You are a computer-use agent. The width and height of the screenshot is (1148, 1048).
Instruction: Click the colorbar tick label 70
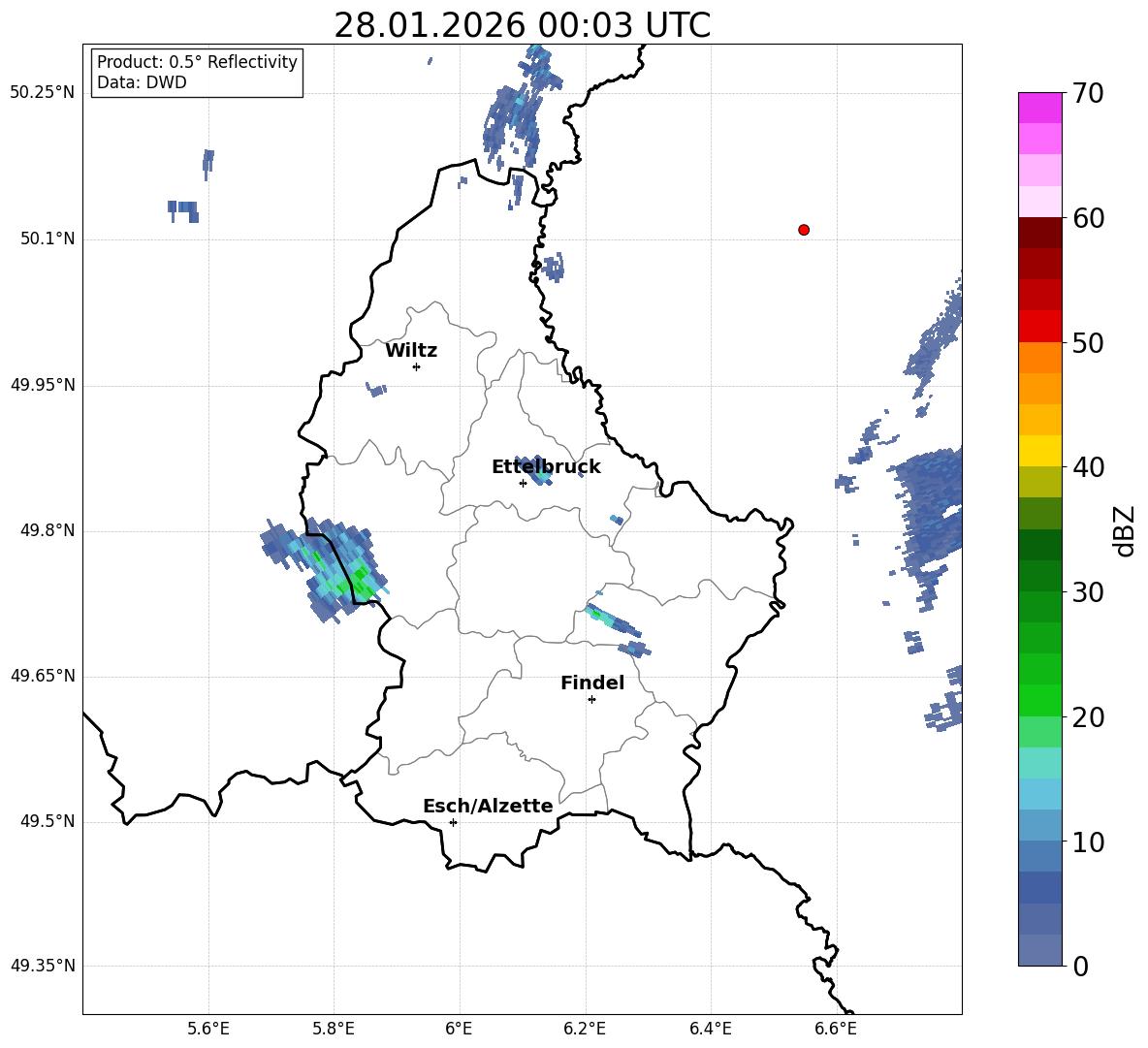coord(1088,93)
